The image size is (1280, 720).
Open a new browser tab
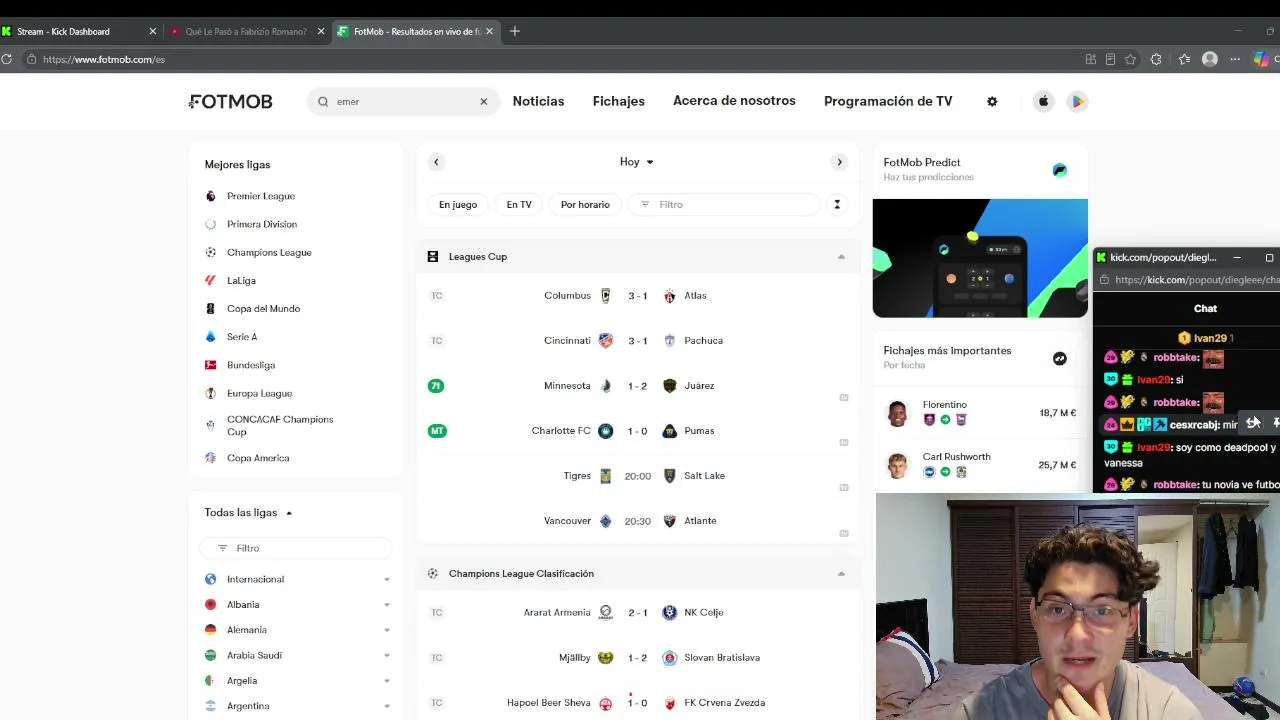[515, 31]
